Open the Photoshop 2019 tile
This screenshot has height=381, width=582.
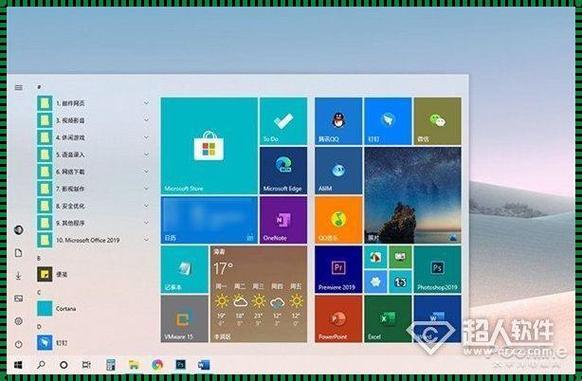437,269
